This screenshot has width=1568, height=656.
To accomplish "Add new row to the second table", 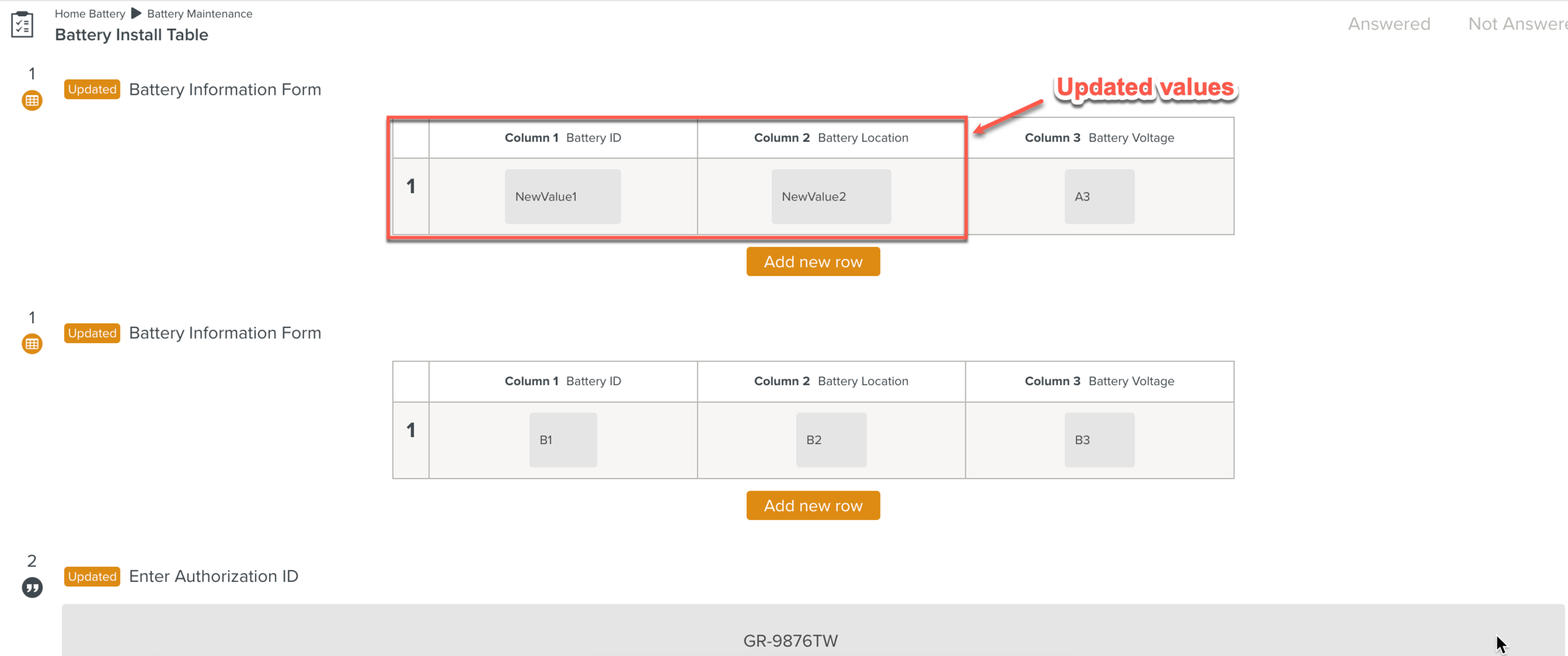I will [x=813, y=505].
